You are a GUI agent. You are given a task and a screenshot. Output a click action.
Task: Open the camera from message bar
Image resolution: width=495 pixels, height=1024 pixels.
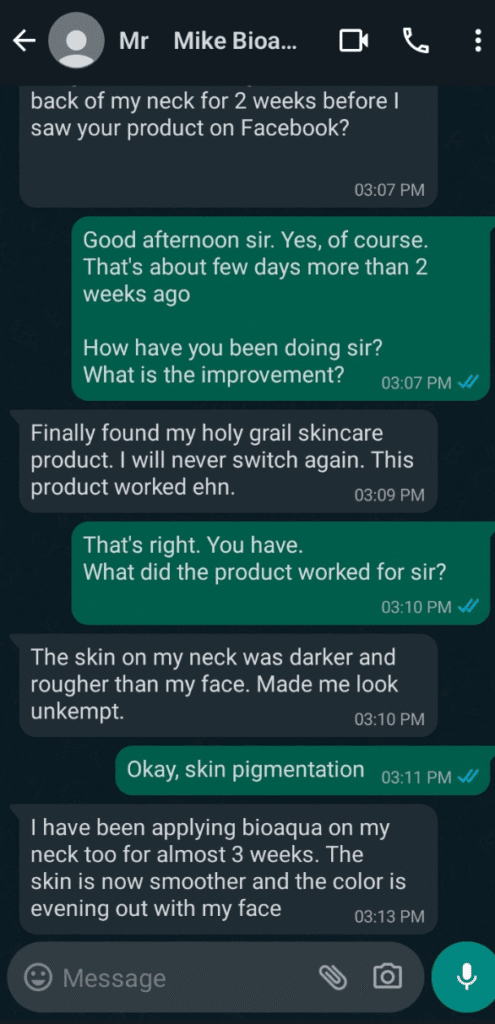tap(387, 977)
